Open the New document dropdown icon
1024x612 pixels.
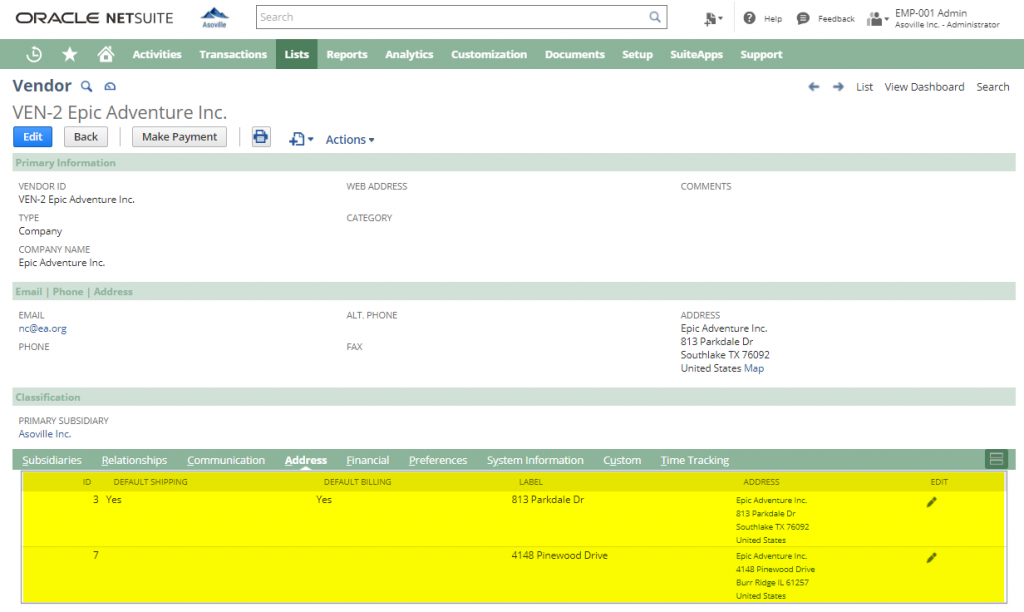tap(301, 139)
